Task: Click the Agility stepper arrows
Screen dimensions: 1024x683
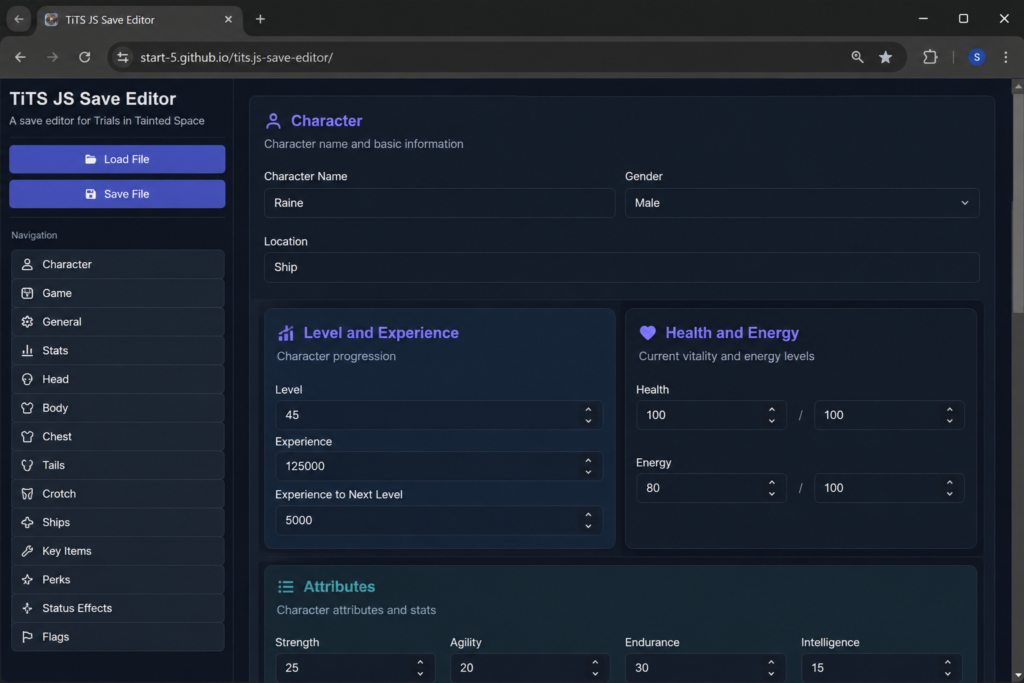Action: (x=595, y=668)
